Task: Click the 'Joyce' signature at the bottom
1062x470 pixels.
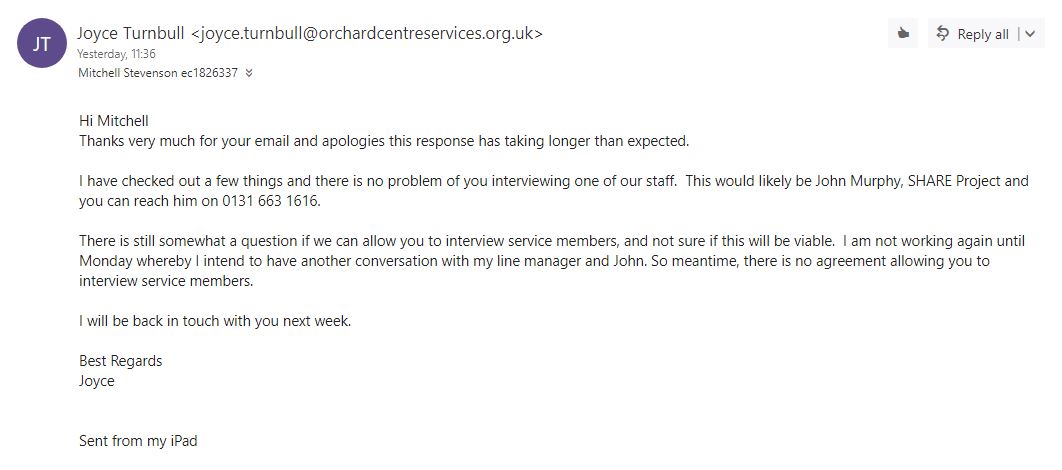Action: (97, 381)
